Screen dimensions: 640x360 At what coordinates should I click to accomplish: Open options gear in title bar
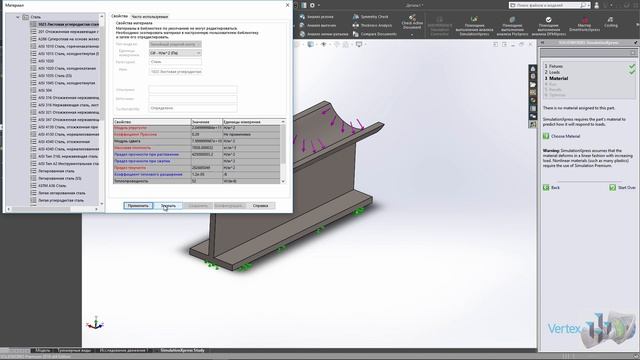click(312, 5)
